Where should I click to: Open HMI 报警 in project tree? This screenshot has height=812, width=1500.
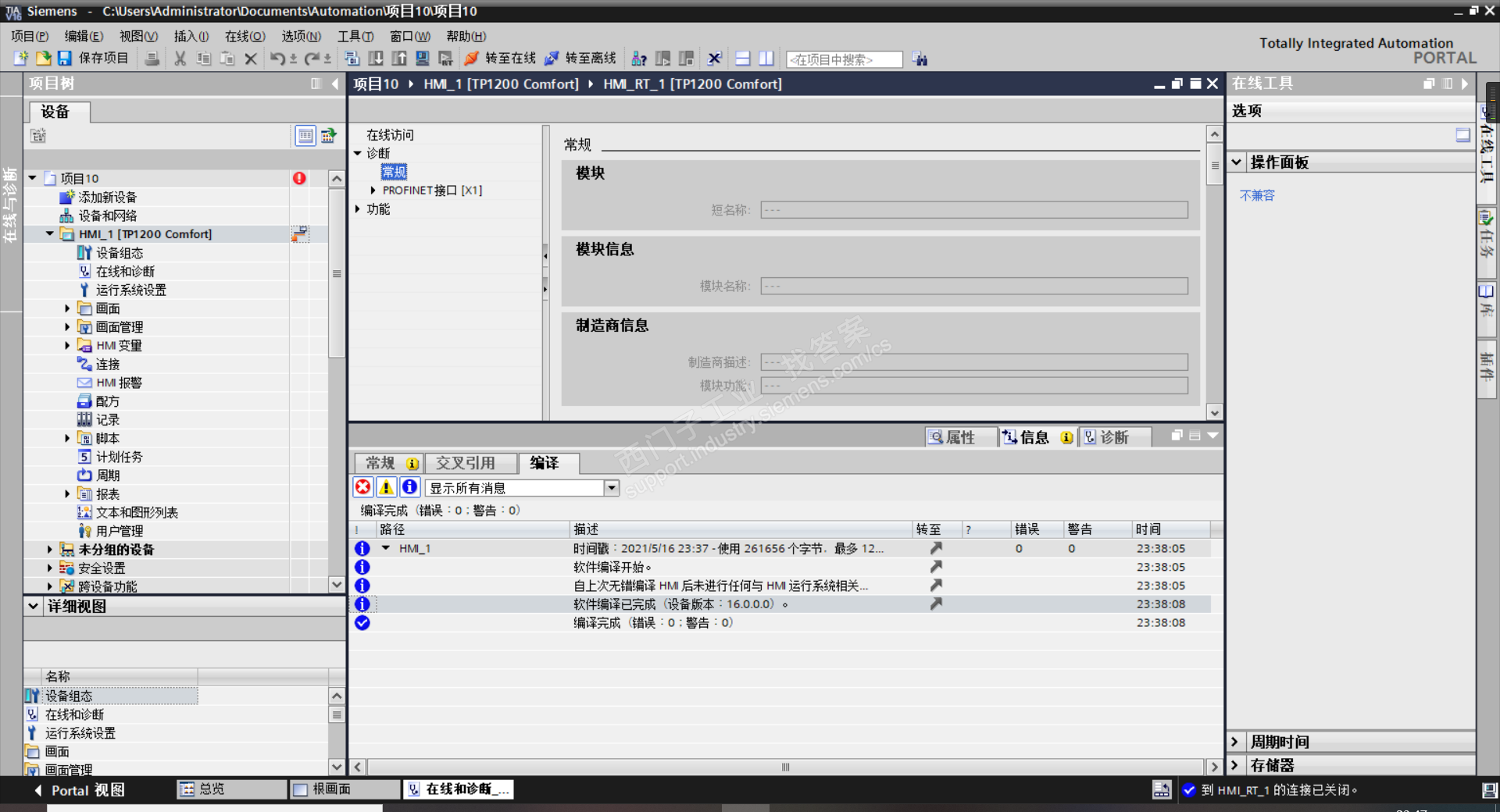tap(118, 383)
